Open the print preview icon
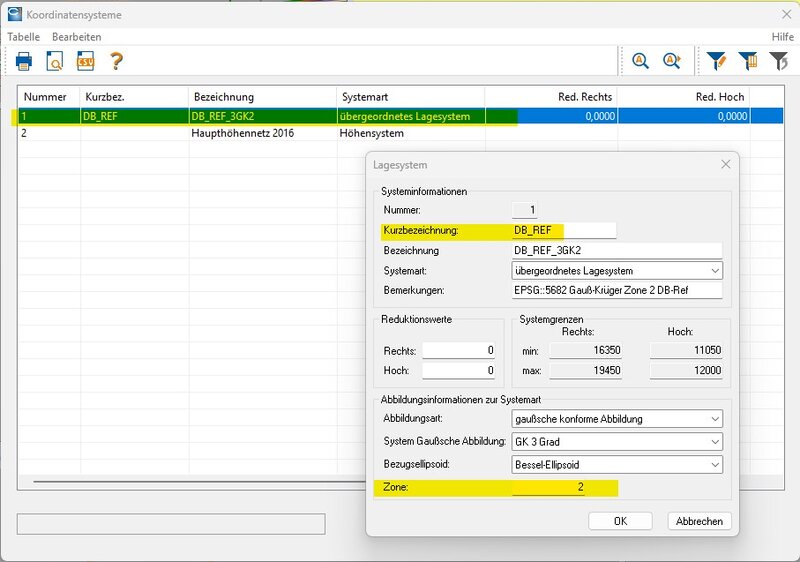Viewport: 800px width, 562px height. click(55, 62)
